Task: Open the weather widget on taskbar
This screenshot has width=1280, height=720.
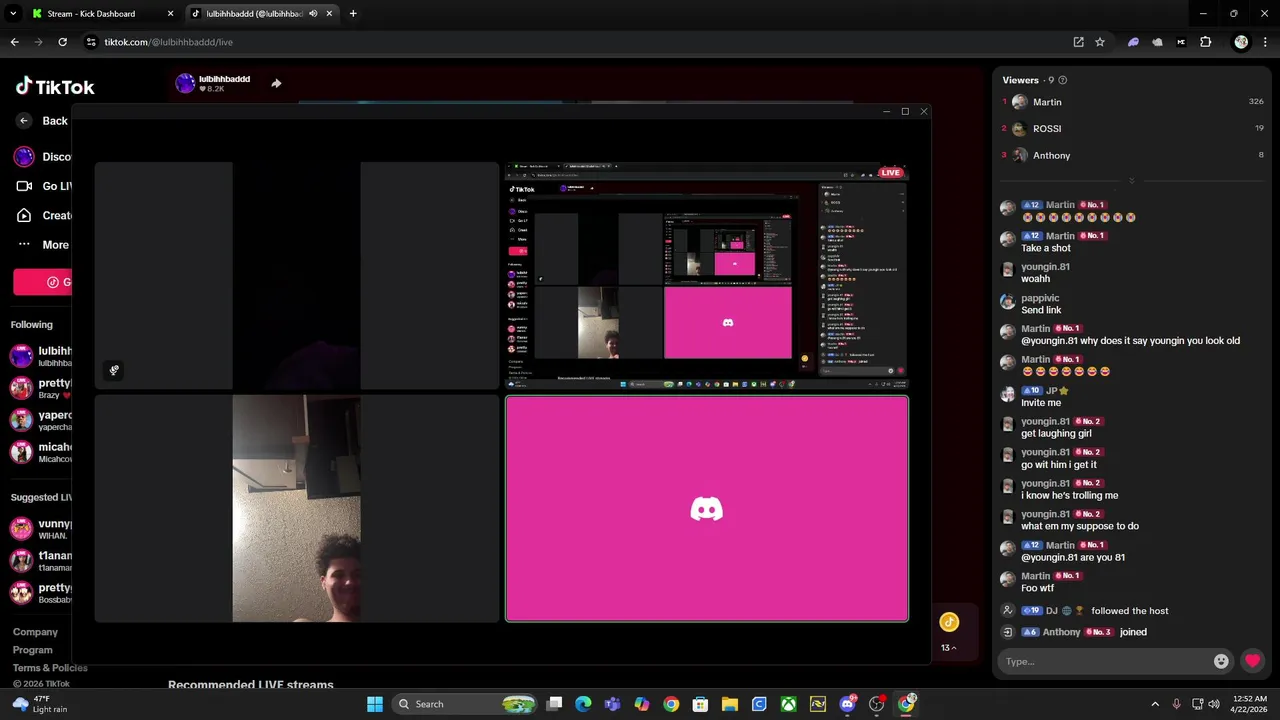Action: (x=40, y=704)
